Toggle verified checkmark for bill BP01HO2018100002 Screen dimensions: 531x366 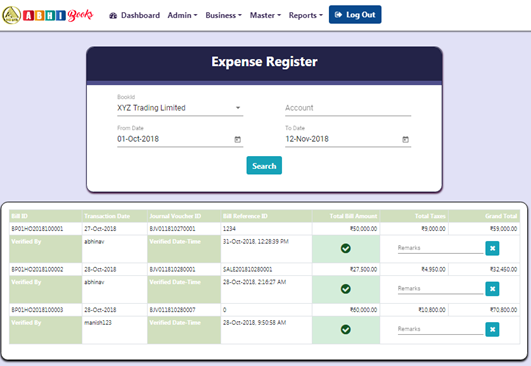tap(345, 289)
